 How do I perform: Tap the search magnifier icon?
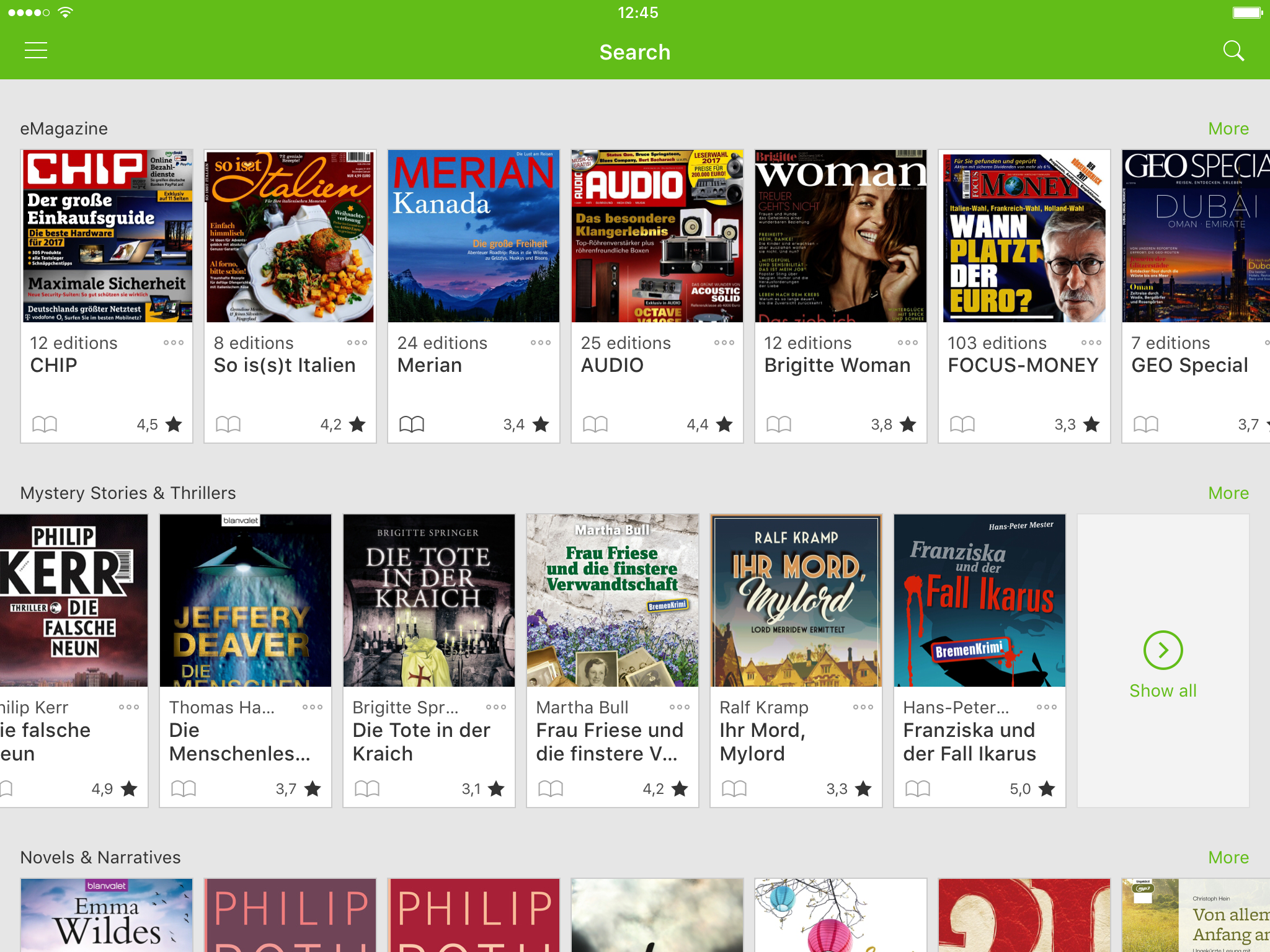[x=1233, y=51]
